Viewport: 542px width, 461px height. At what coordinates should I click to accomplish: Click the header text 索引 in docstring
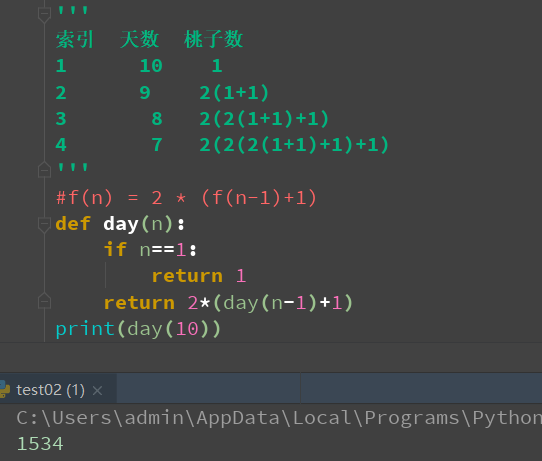pyautogui.click(x=75, y=39)
